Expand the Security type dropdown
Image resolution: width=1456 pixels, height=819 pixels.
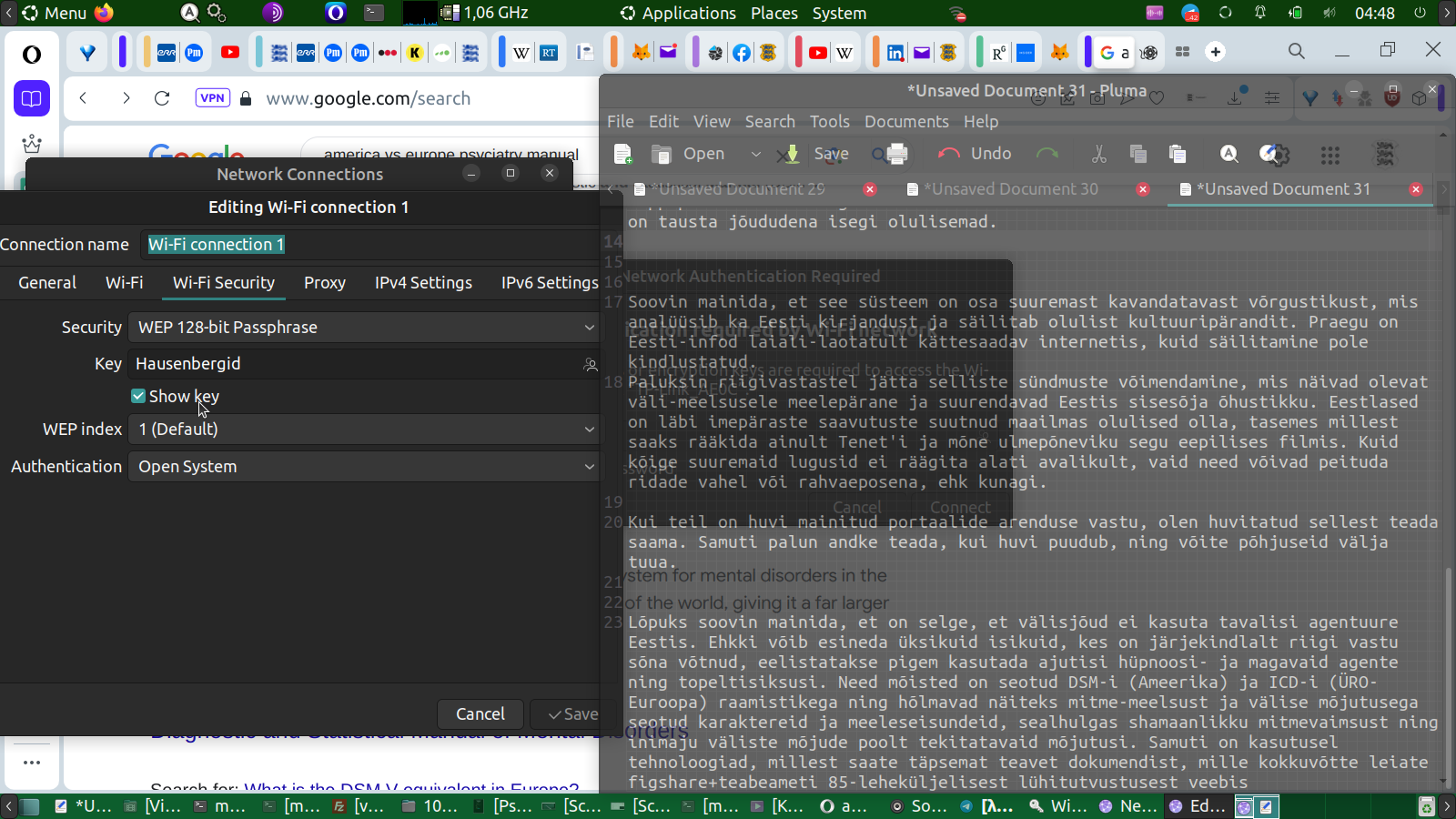(x=362, y=328)
